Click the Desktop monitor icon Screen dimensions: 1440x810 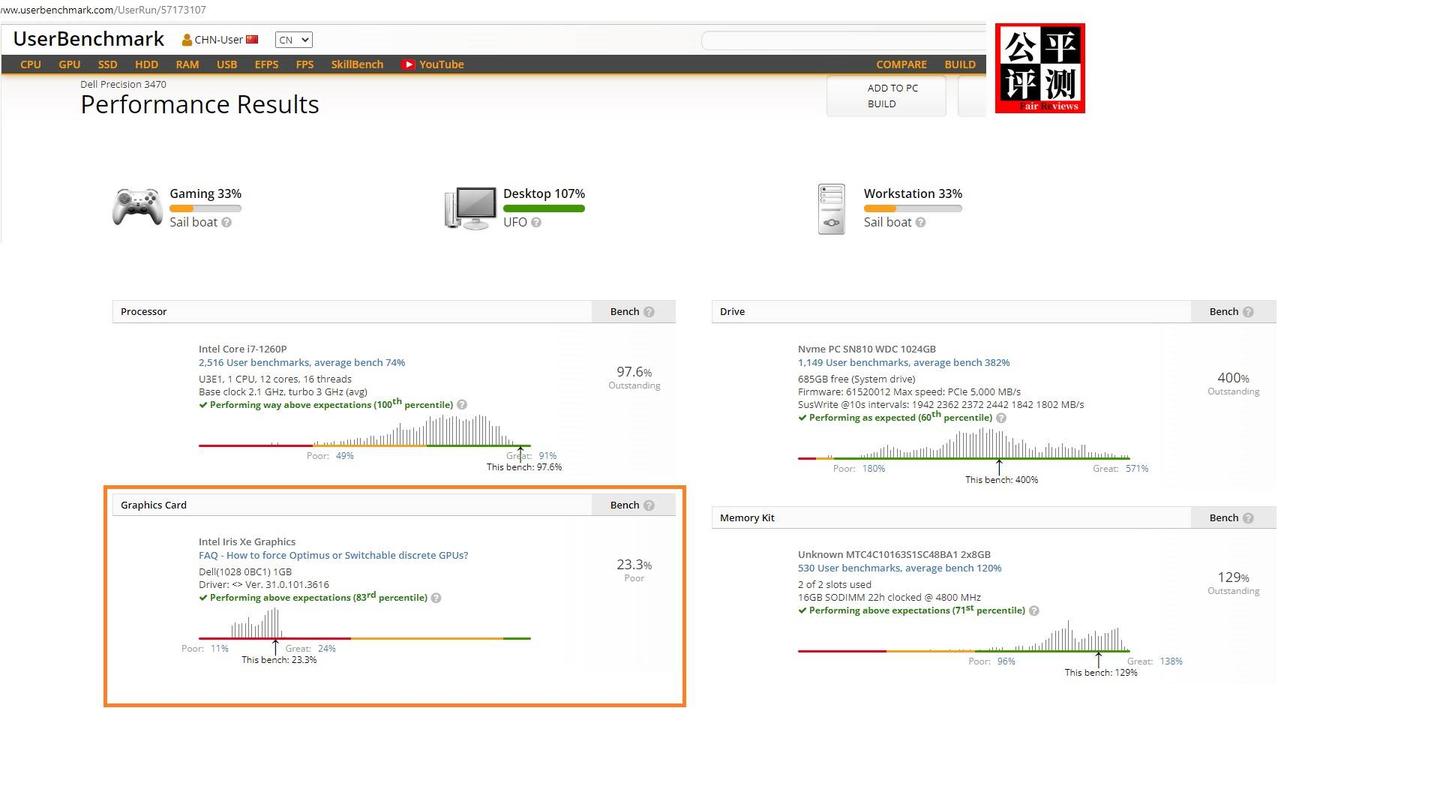[x=470, y=208]
